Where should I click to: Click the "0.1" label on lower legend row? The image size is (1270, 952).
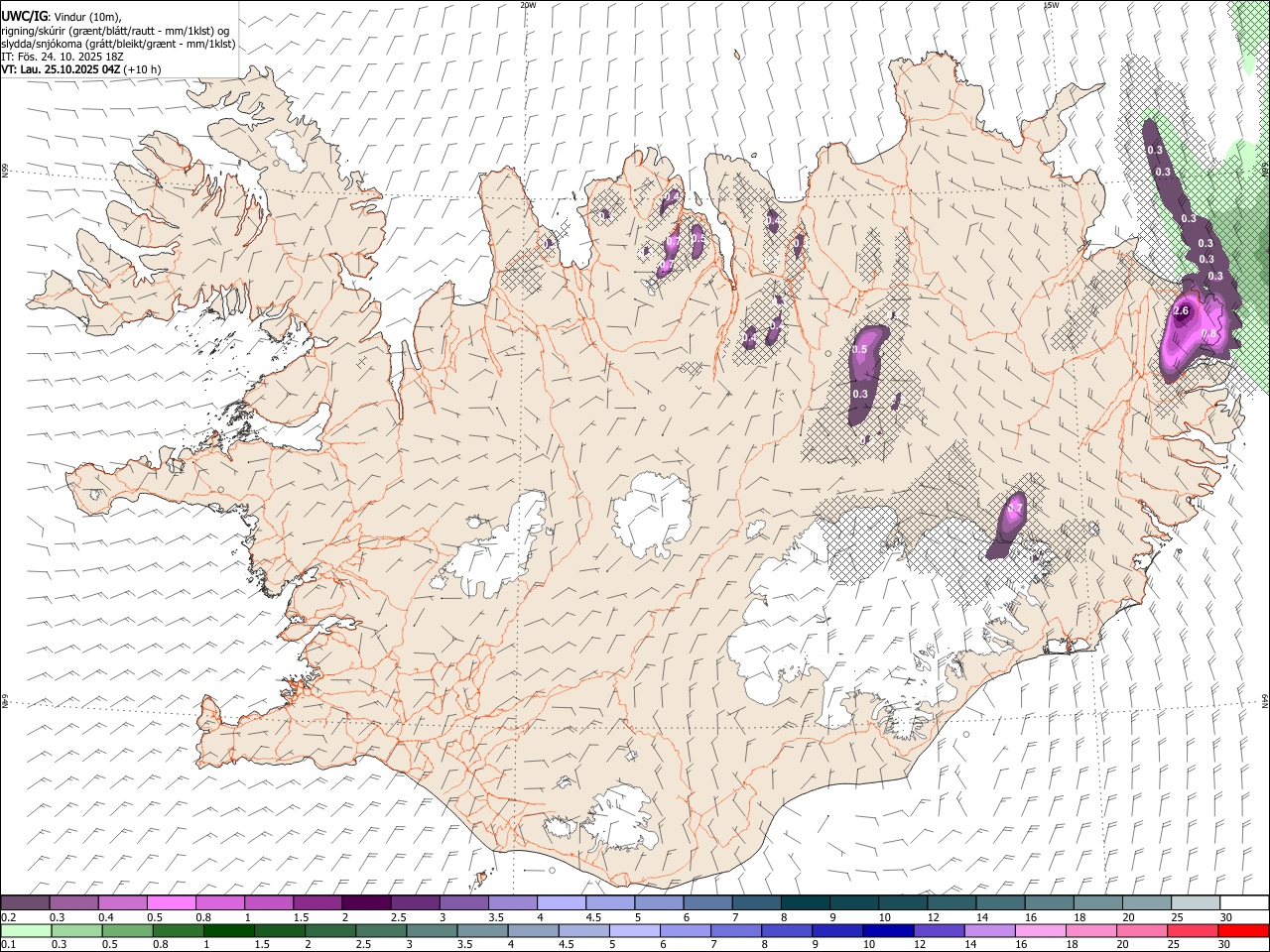click(9, 945)
